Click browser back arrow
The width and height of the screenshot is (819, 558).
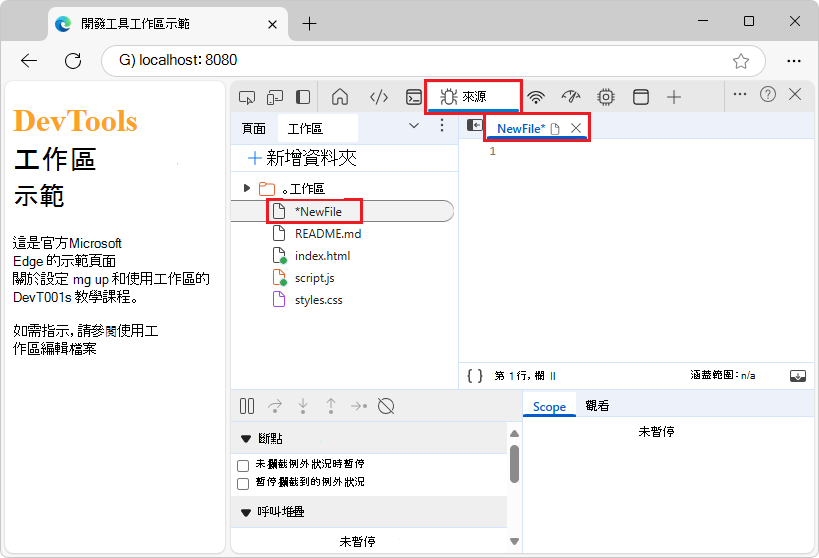click(x=29, y=61)
